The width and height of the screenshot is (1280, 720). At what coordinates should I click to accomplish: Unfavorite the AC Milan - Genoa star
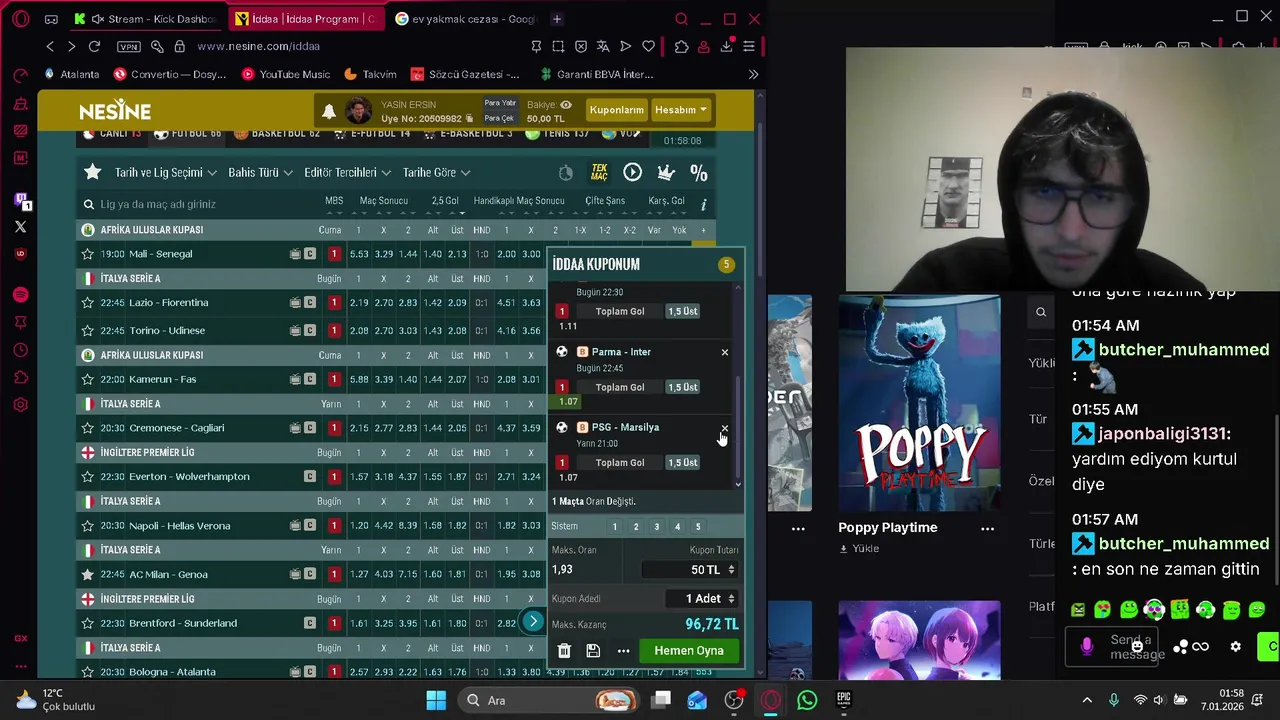pyautogui.click(x=87, y=575)
